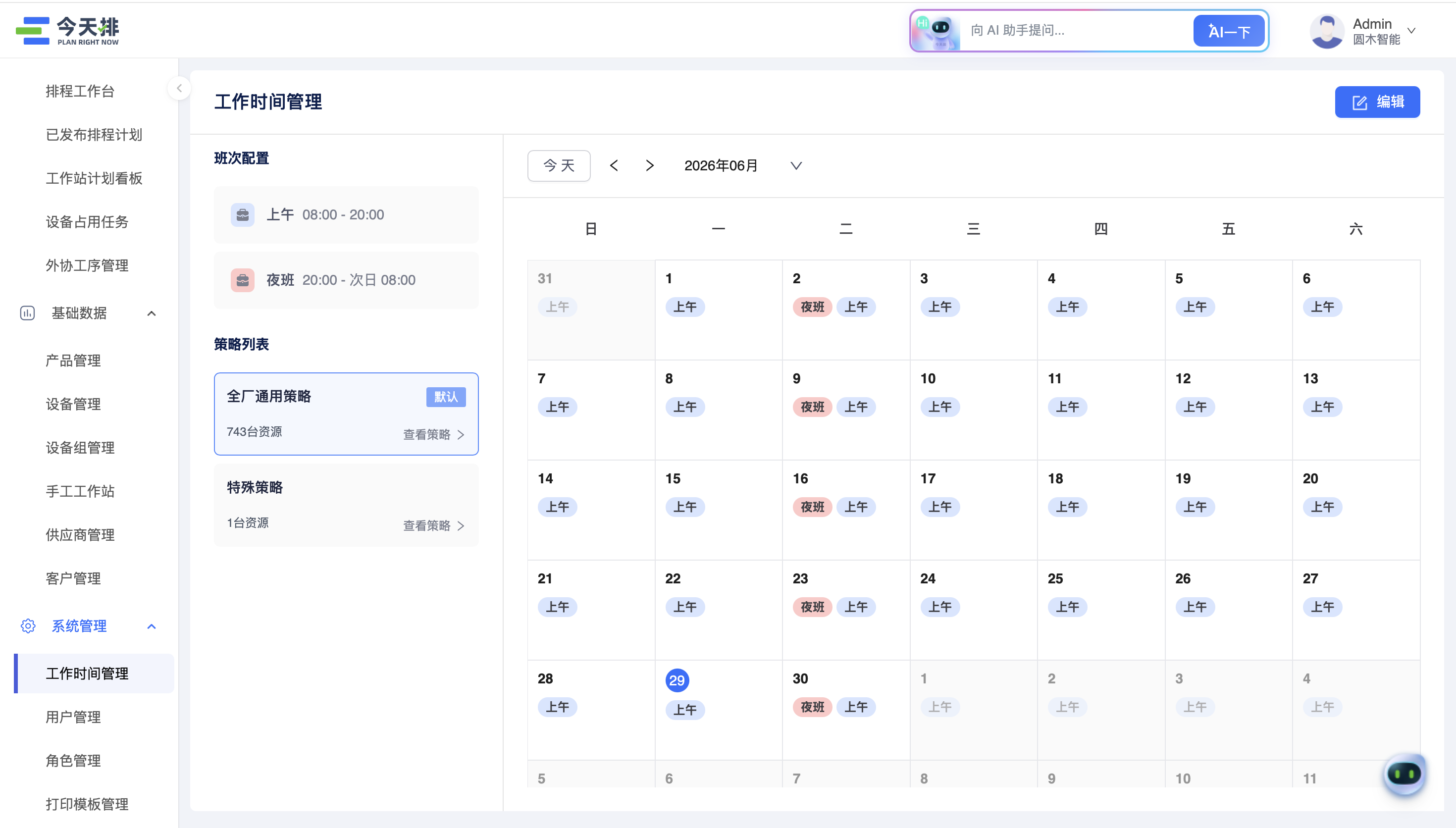Open 用户管理 in the sidebar

click(x=73, y=717)
